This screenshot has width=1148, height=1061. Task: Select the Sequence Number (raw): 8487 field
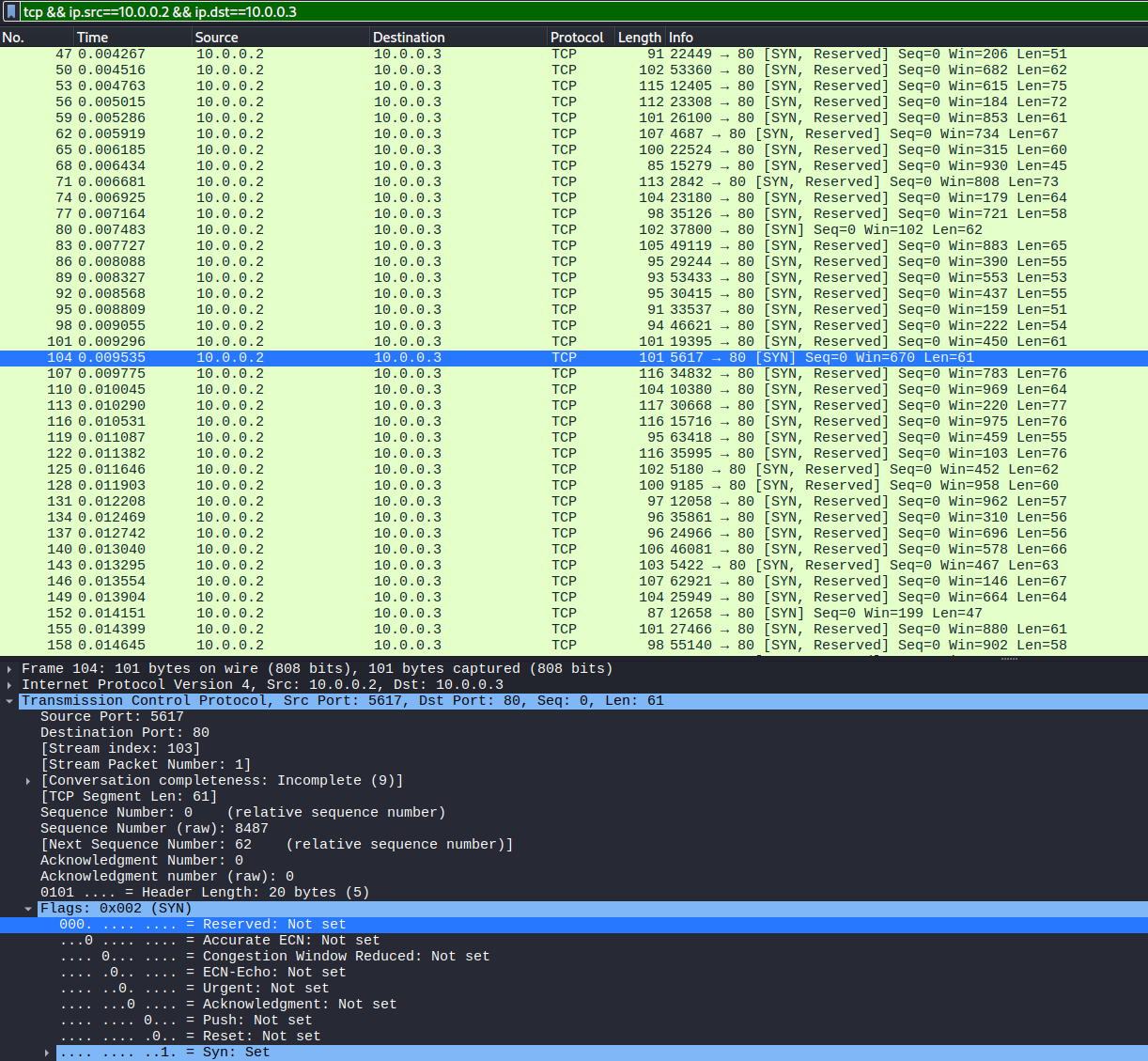(154, 829)
